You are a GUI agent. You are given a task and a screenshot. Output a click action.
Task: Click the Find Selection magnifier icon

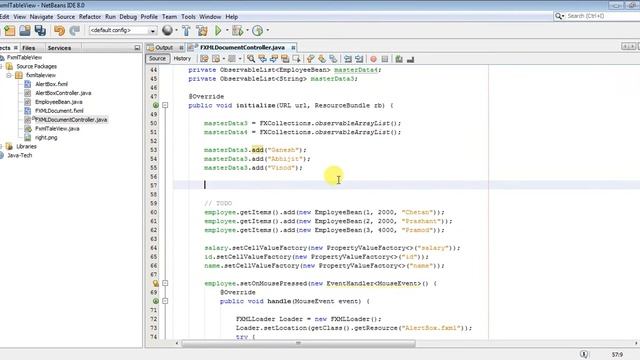pyautogui.click(x=251, y=59)
